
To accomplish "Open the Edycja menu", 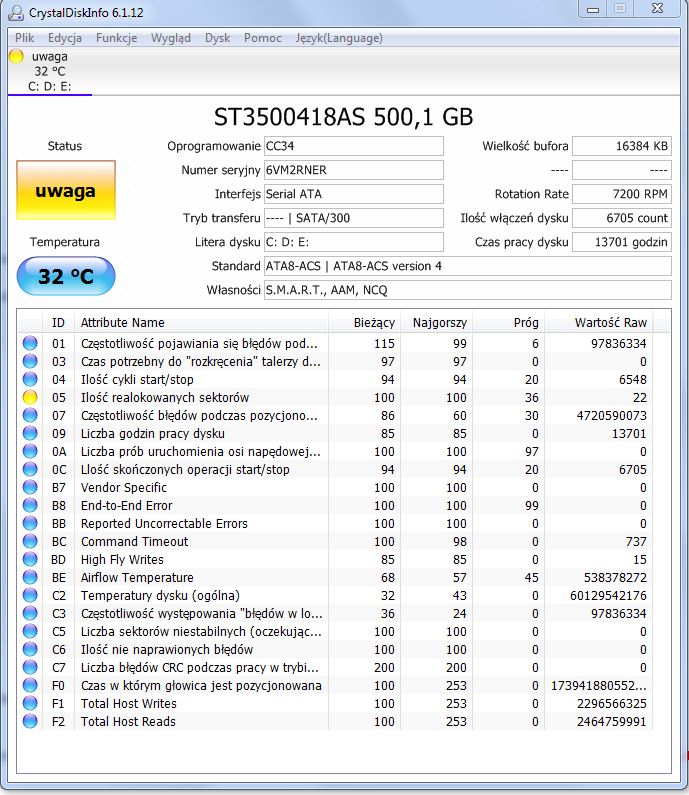I will coord(65,38).
